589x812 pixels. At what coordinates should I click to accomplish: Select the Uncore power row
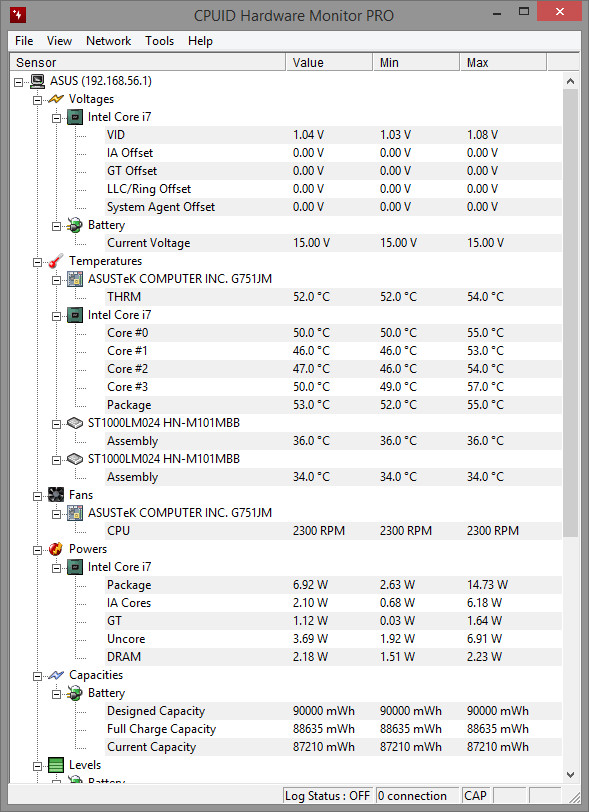click(334, 639)
